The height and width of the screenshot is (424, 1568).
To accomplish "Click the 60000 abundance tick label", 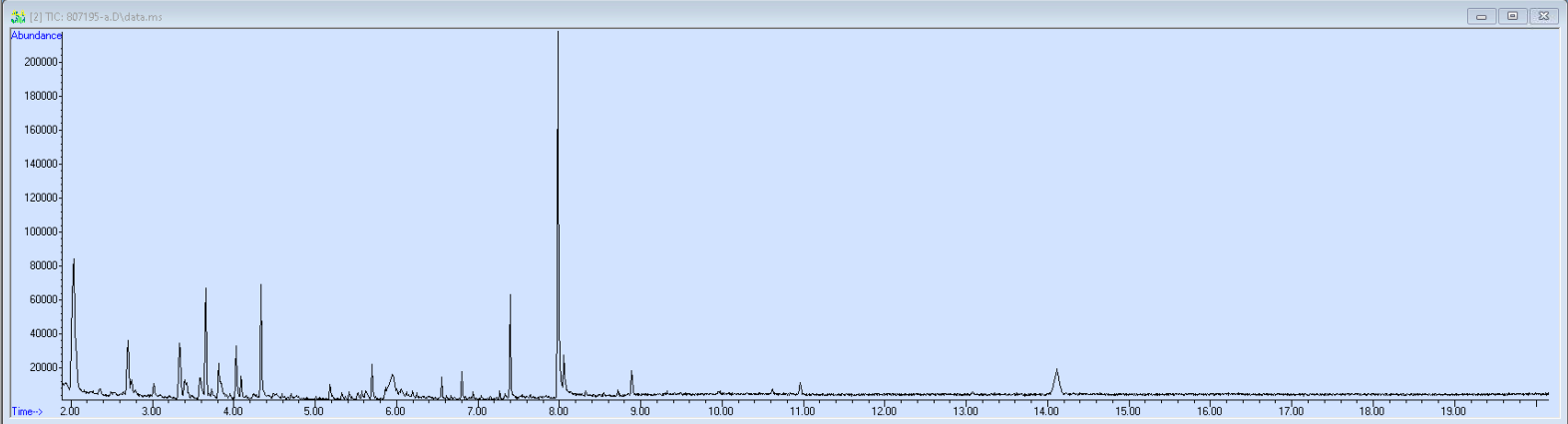I will coord(44,299).
